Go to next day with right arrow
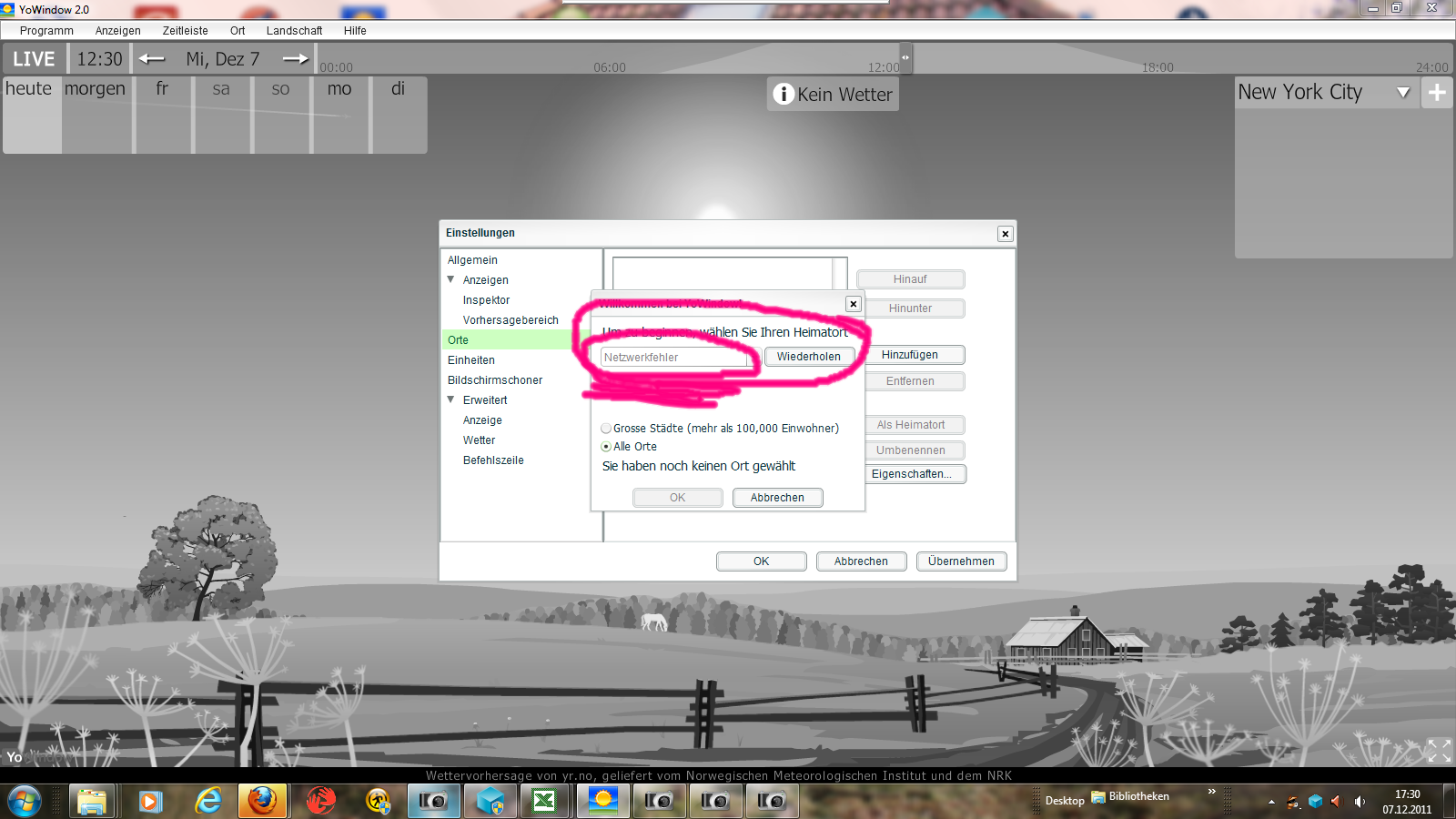 pos(296,59)
